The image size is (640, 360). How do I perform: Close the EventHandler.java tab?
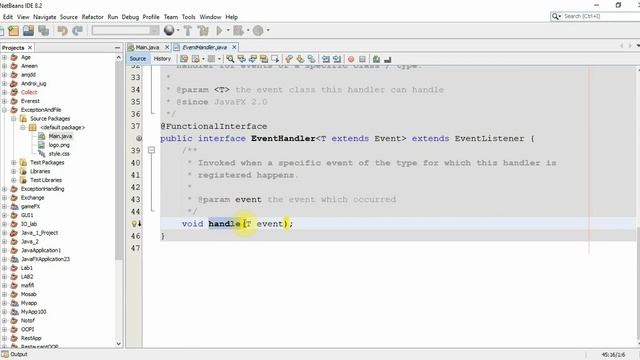(x=234, y=47)
